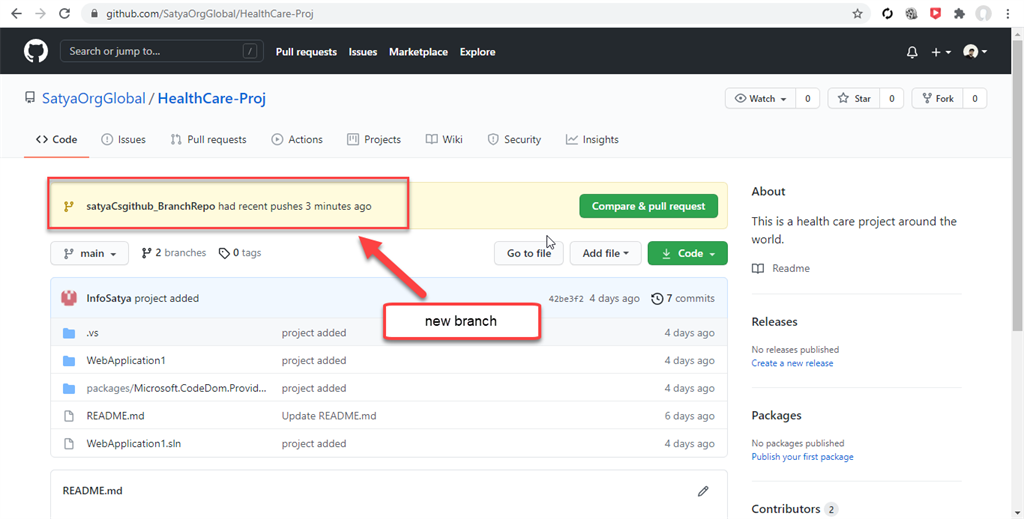Open browser extensions puzzle icon

coord(959,14)
